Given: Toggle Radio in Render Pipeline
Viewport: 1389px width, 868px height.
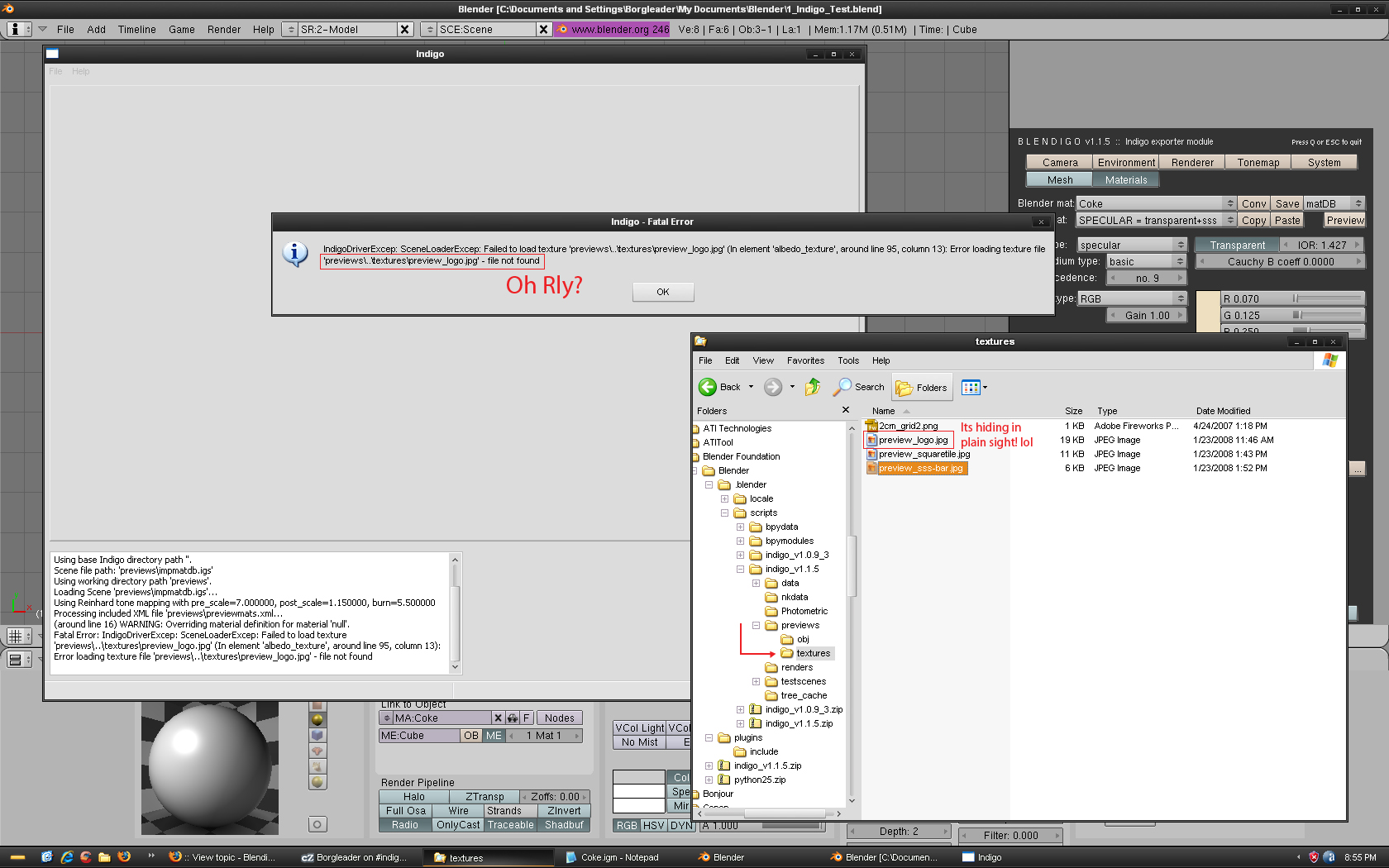Looking at the screenshot, I should tap(405, 825).
